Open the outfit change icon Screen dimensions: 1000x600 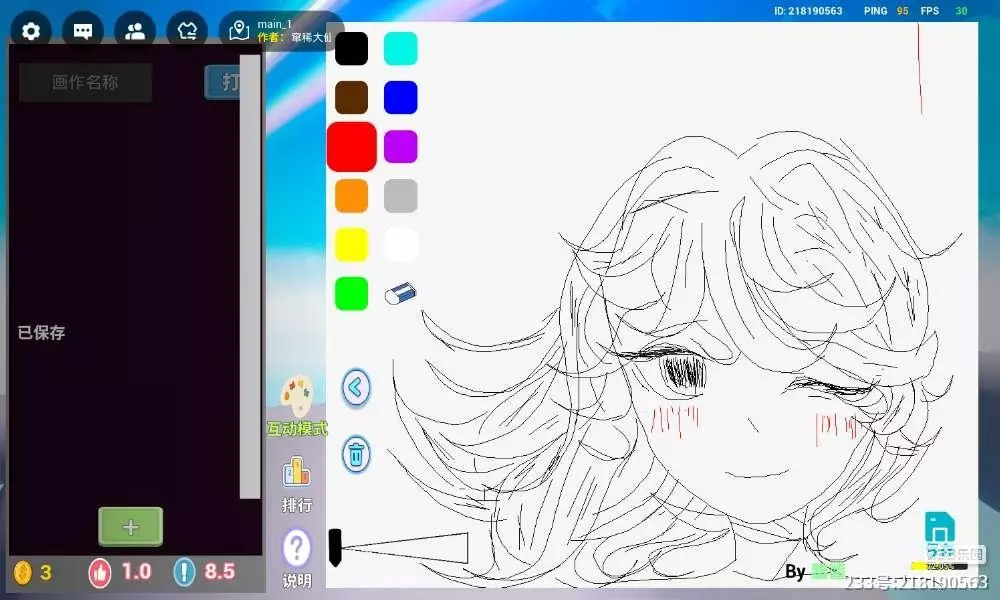point(187,31)
